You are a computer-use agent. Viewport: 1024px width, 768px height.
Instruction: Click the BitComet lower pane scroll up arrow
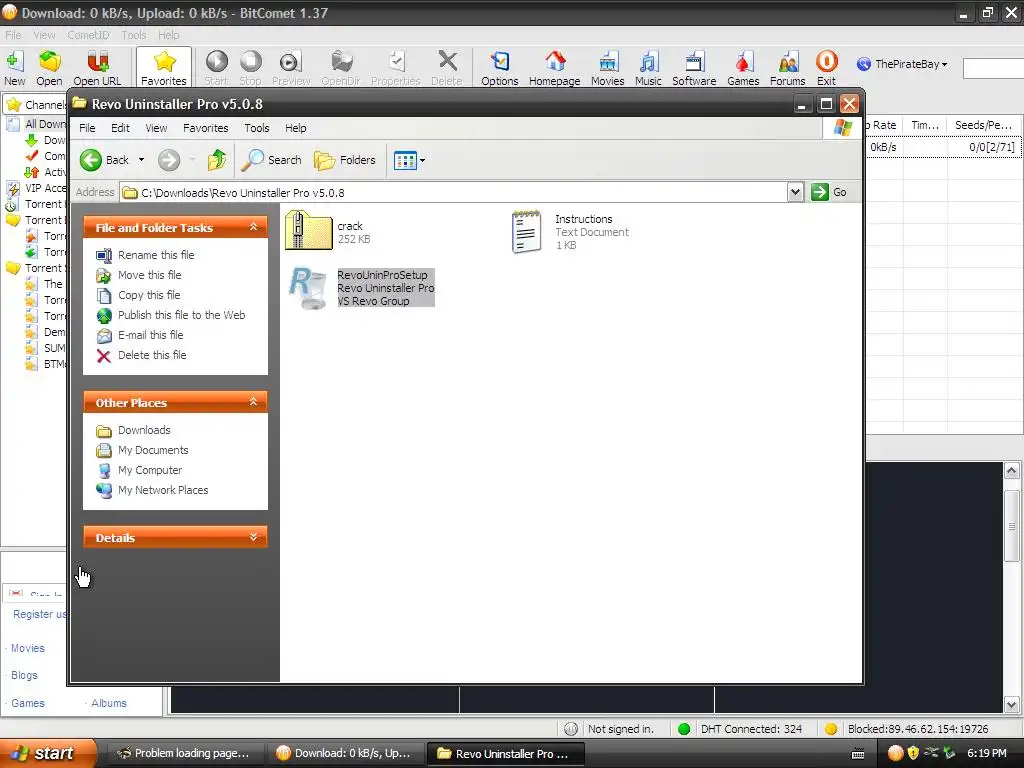[x=1011, y=471]
